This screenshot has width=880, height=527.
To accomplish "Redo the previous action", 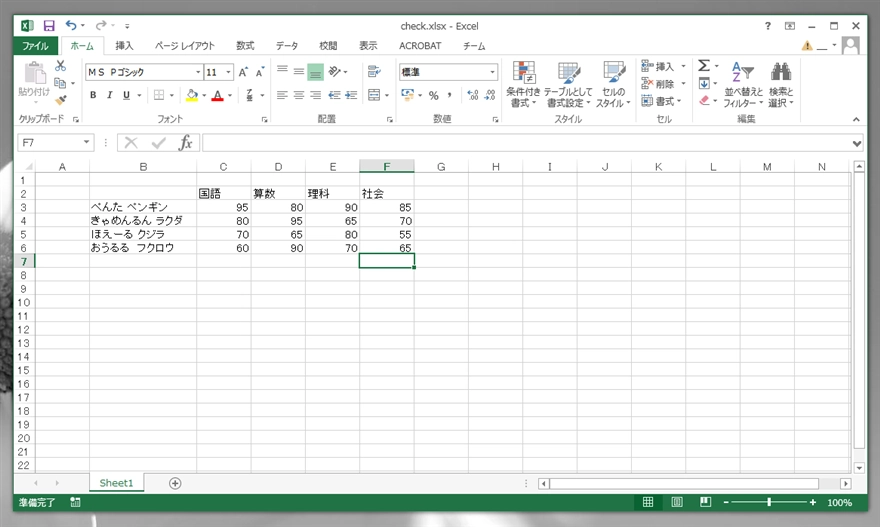I will click(x=101, y=25).
